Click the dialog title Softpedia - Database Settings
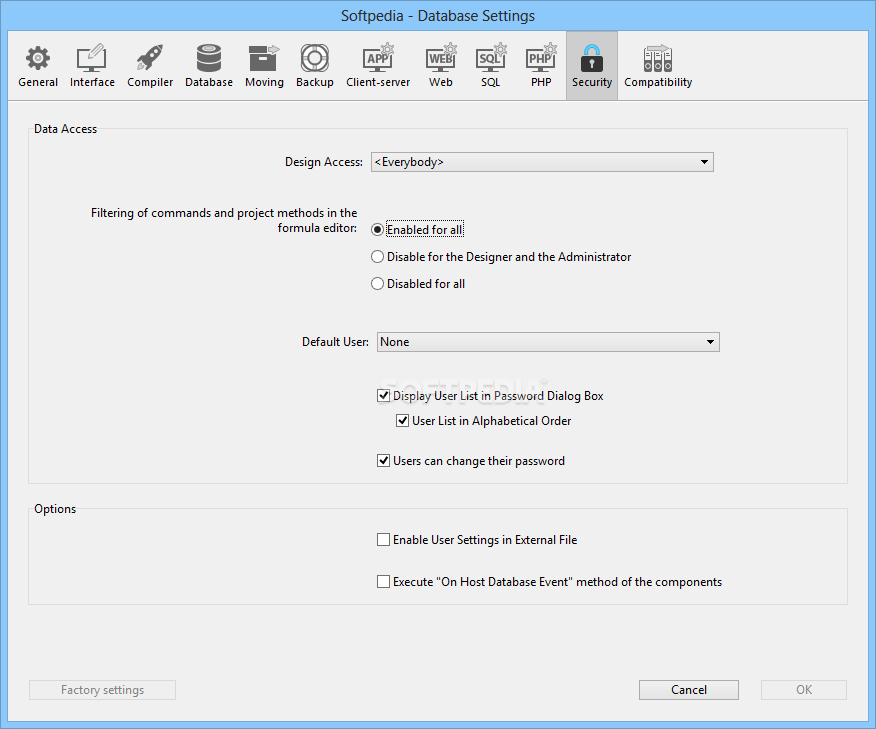The width and height of the screenshot is (876, 729). [x=437, y=16]
